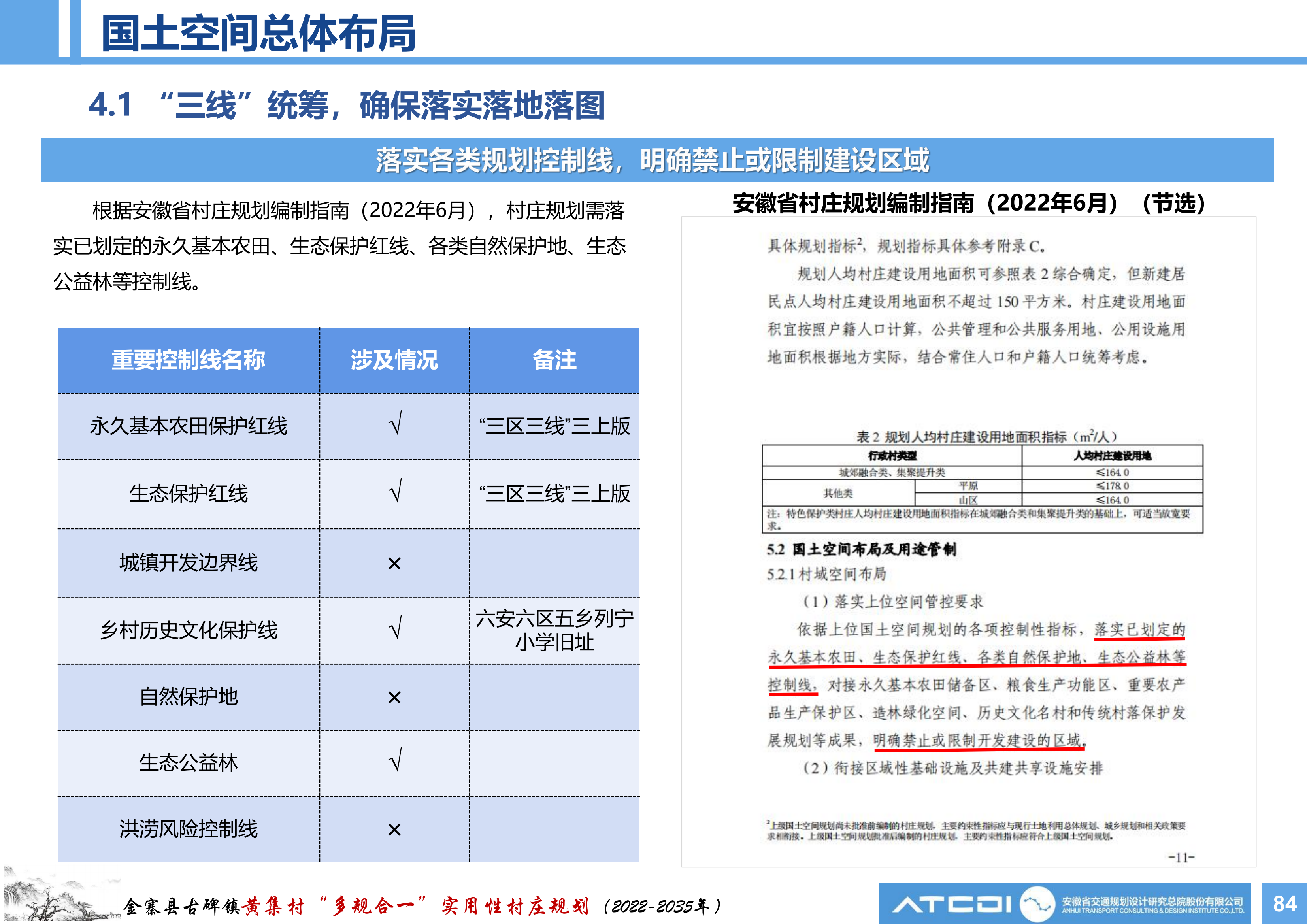
Task: Click the line （2）衔接区域性基础设施及共建共享设施安排
Action: 953,768
